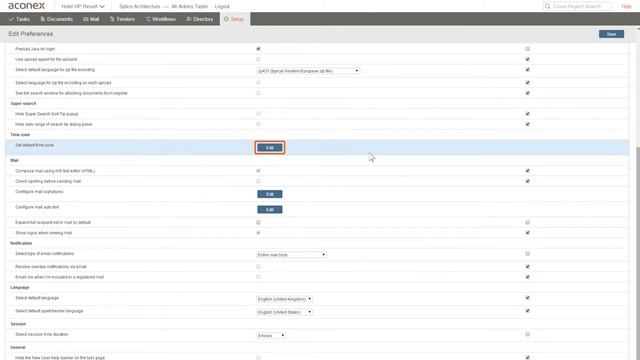This screenshot has height=360, width=640.
Task: Enable Check spelling before sending mail
Action: click(x=258, y=181)
